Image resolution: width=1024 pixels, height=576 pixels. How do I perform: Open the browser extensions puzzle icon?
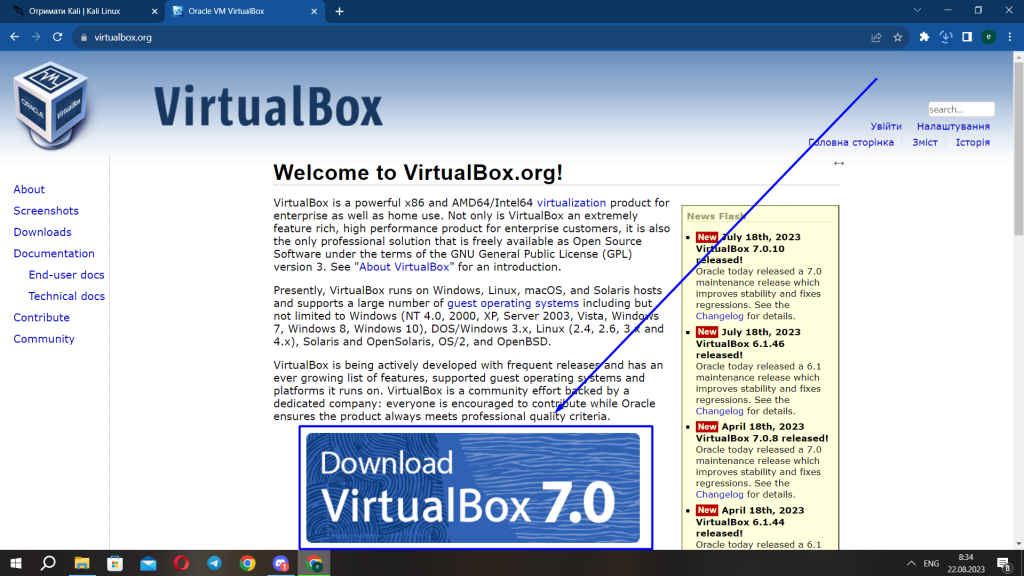pos(922,36)
